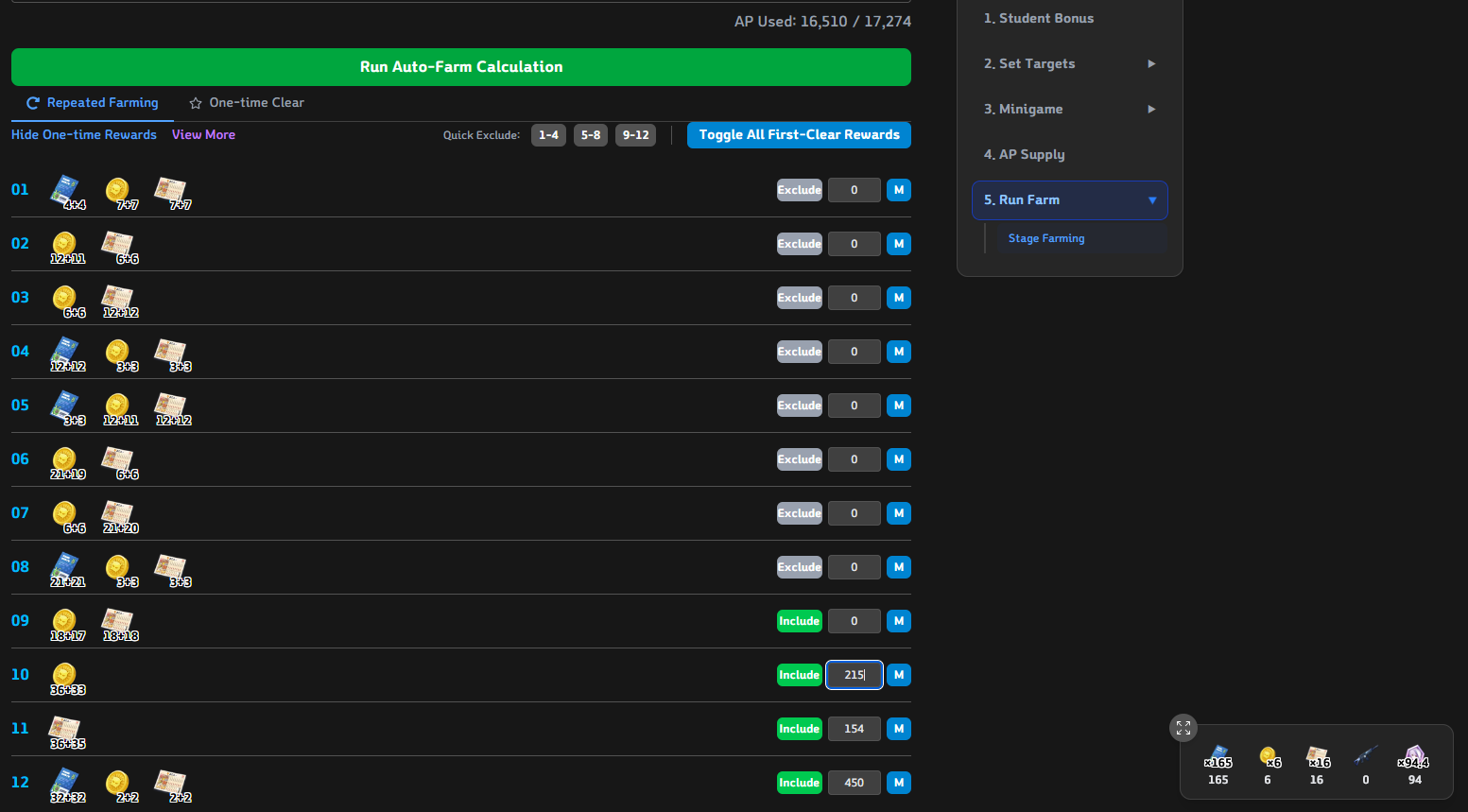The width and height of the screenshot is (1468, 812).
Task: Focus the stage 10 run count field showing 215
Action: 855,675
